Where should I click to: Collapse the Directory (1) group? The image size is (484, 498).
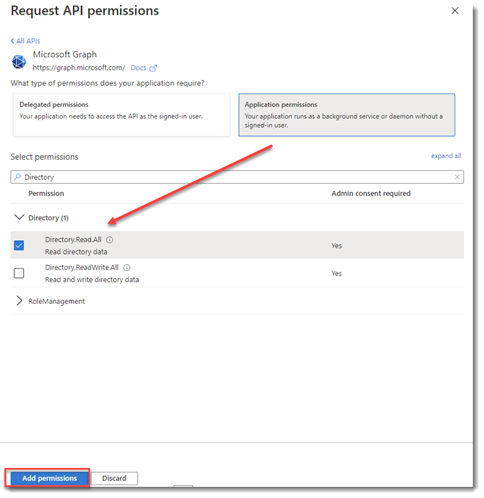tap(19, 217)
